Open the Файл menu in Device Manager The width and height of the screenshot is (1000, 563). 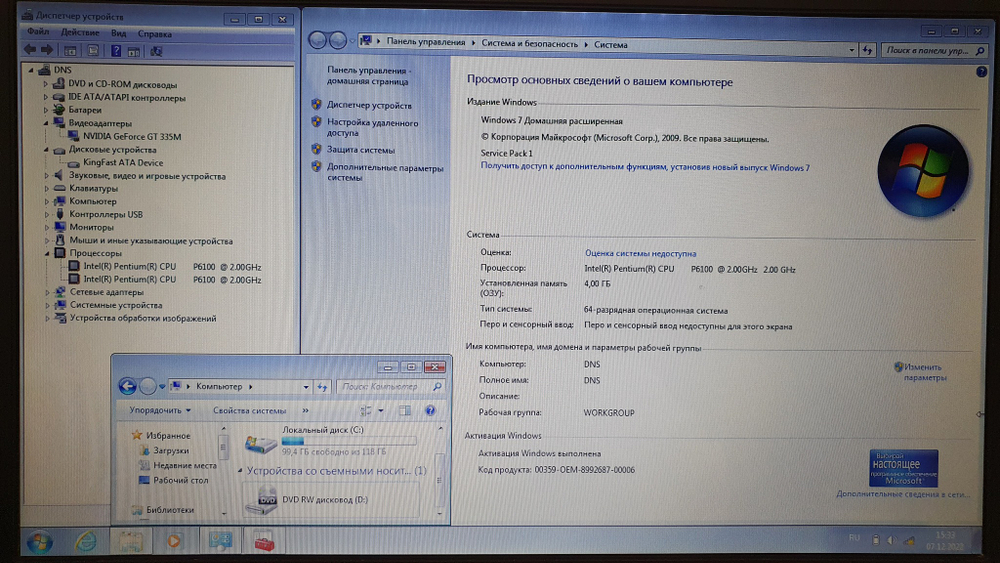[38, 32]
